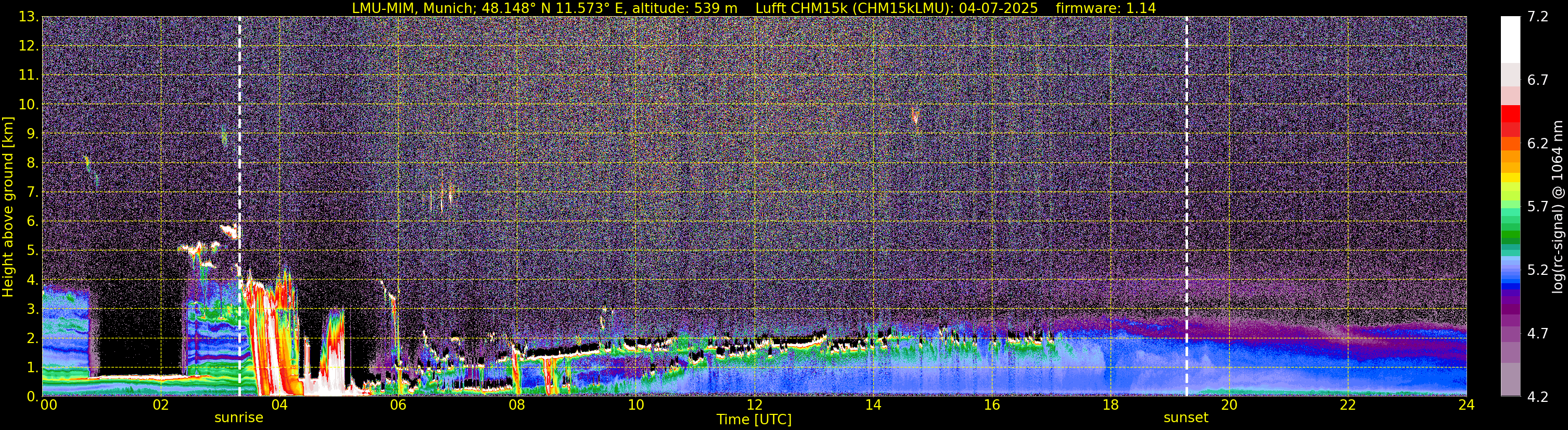Click the date 04-07-2025 in title
The image size is (1568, 430).
point(998,8)
